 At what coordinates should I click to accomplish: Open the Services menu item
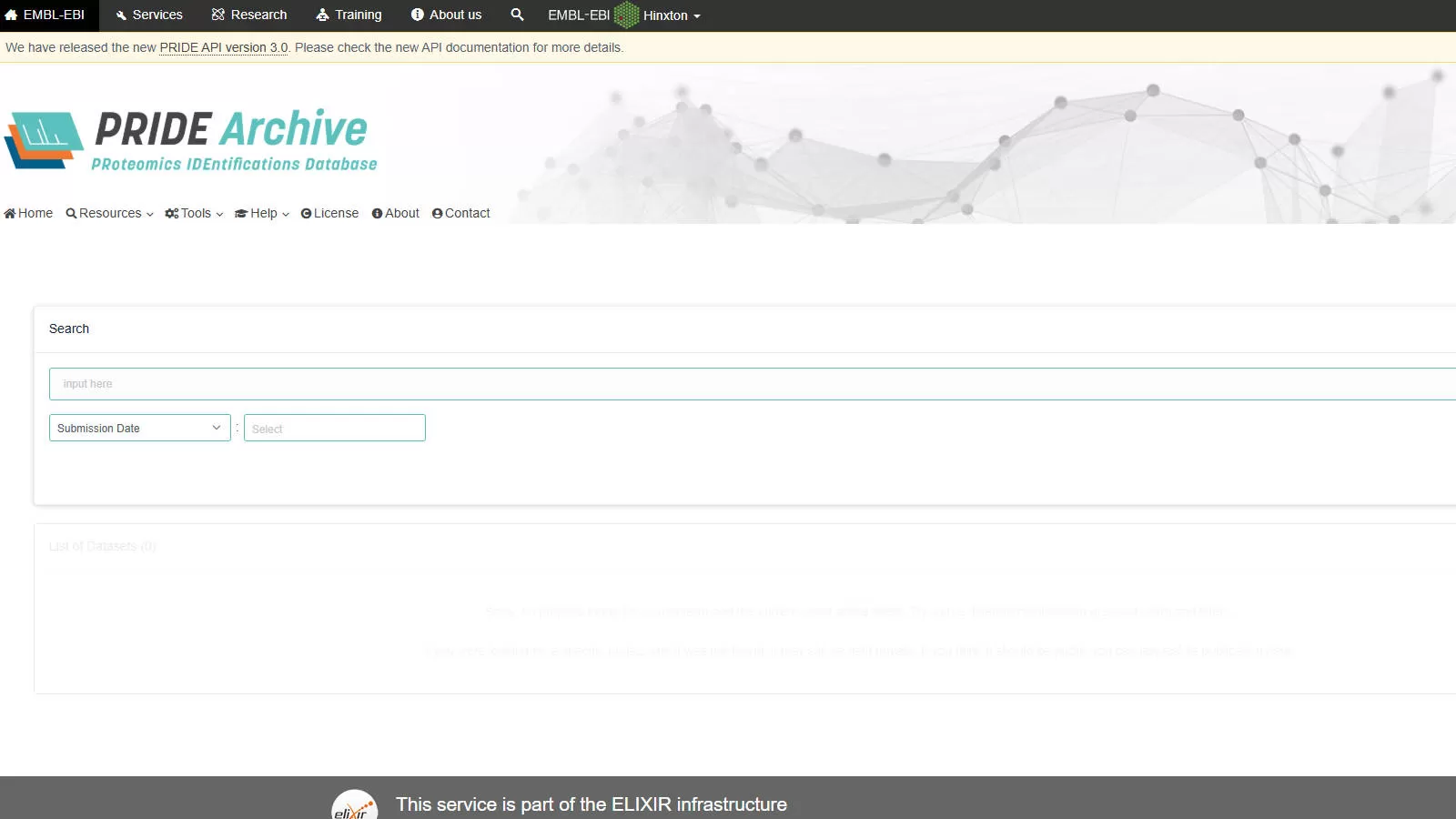coord(149,15)
